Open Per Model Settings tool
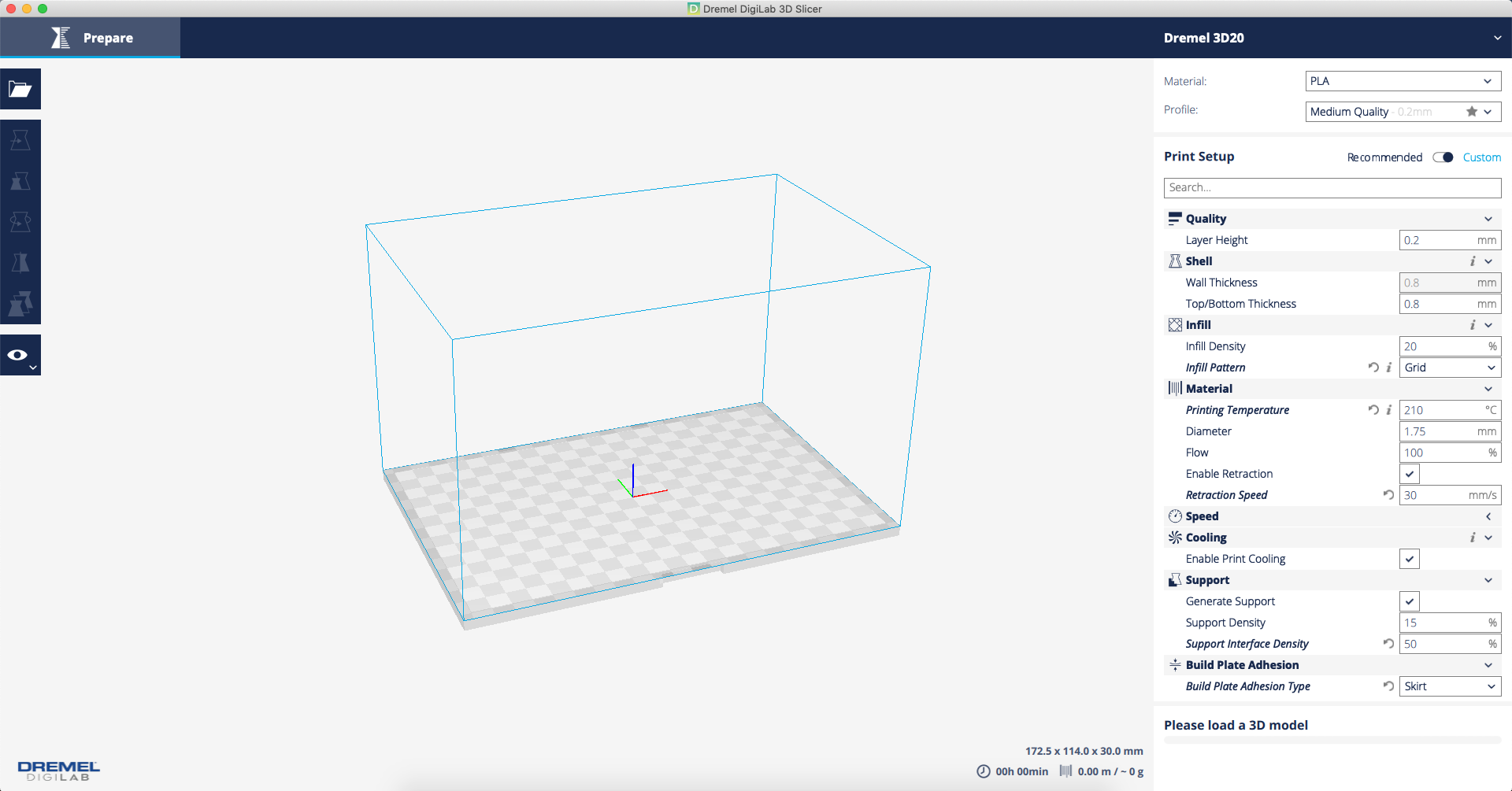This screenshot has height=791, width=1512. [20, 304]
